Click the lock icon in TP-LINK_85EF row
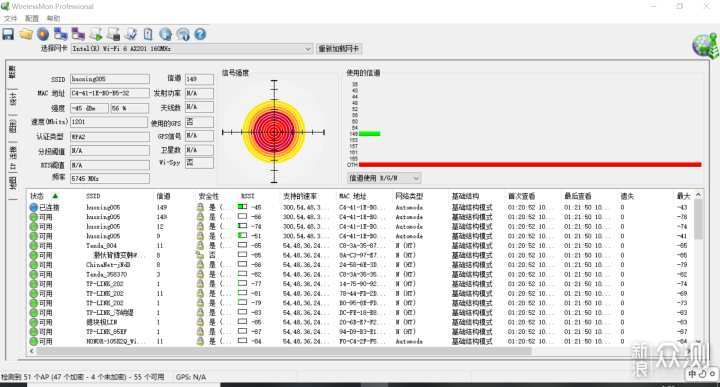720x387 pixels. (x=200, y=332)
